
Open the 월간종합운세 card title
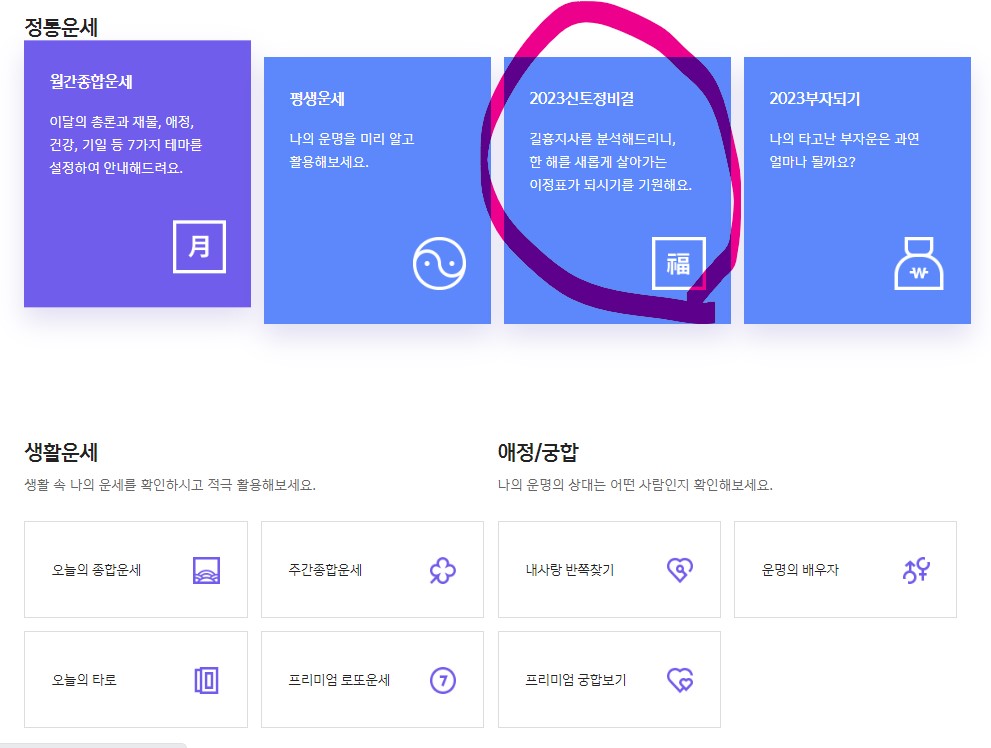point(91,81)
